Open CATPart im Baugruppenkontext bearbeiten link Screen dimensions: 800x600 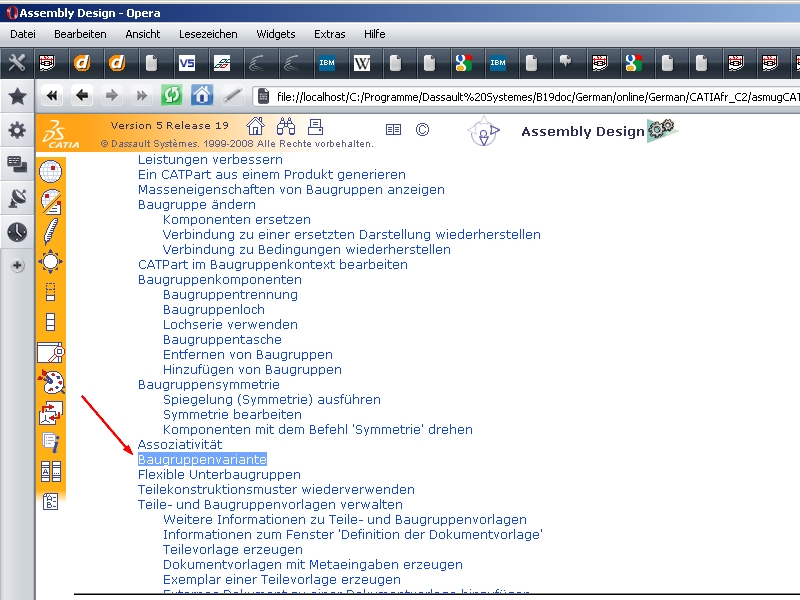273,264
